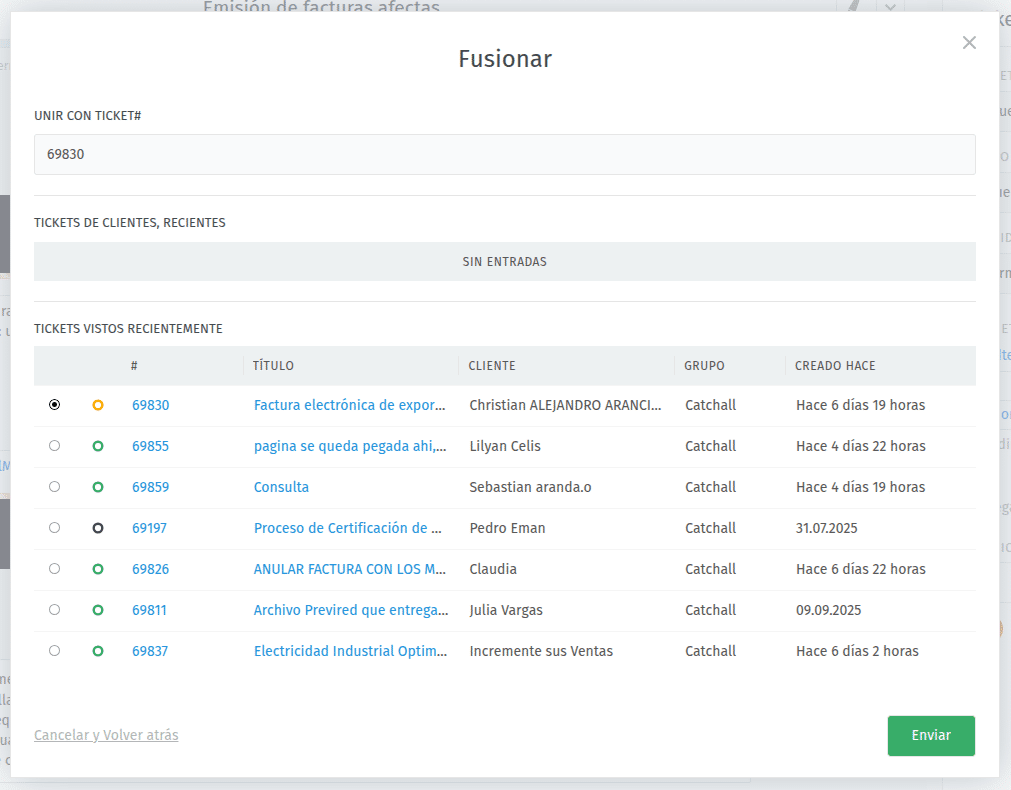The height and width of the screenshot is (790, 1011).
Task: Click Cancelar y Volver atrás link
Action: [106, 735]
